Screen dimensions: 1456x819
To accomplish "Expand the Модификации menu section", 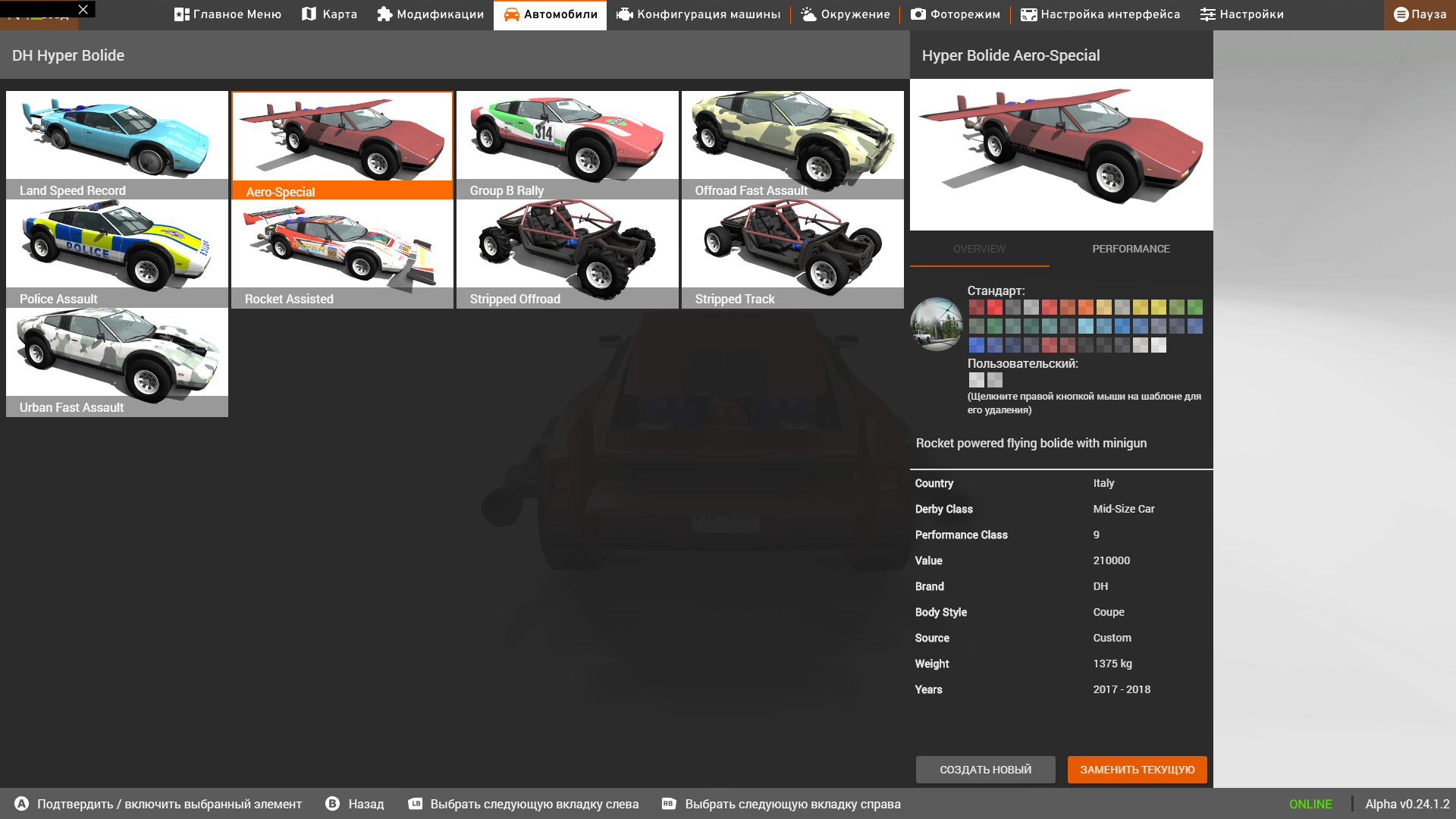I will tap(429, 14).
